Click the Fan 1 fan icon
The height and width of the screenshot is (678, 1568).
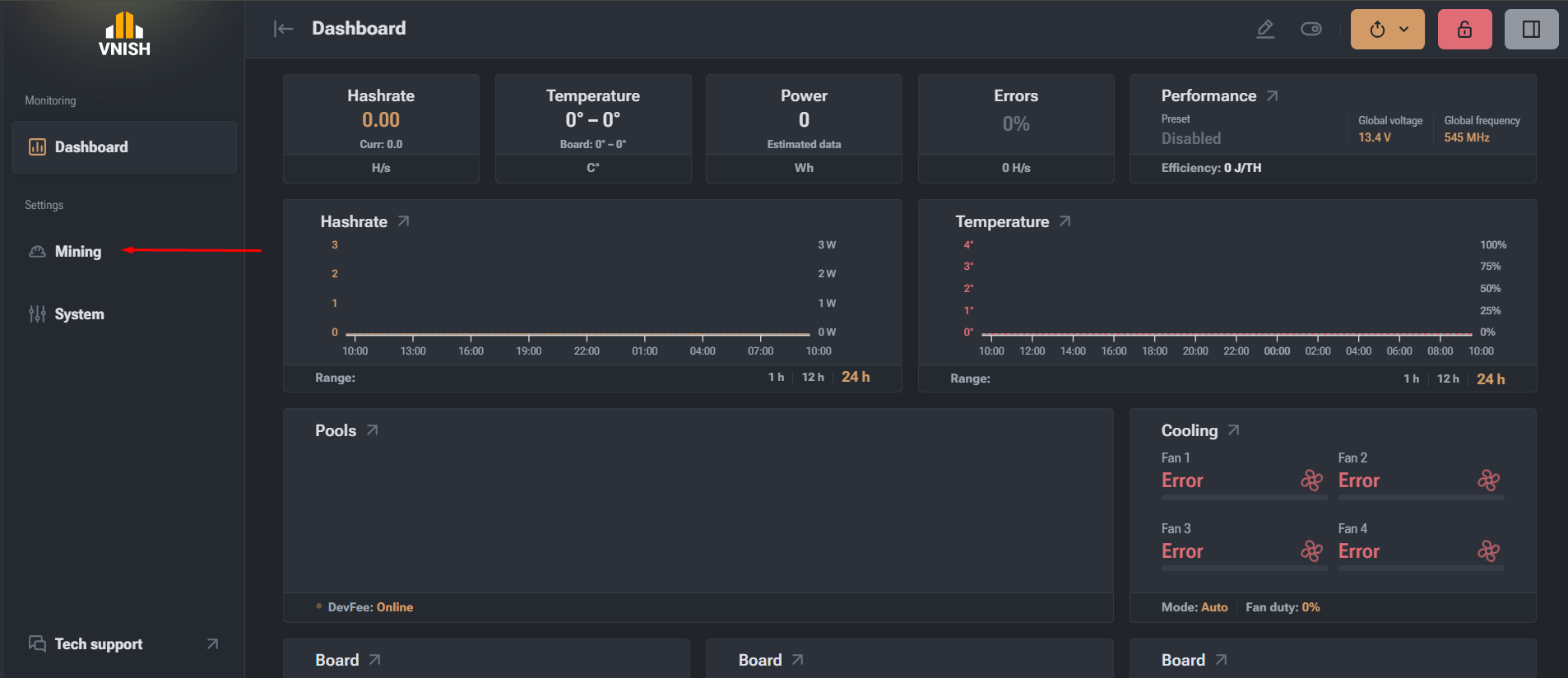point(1312,481)
